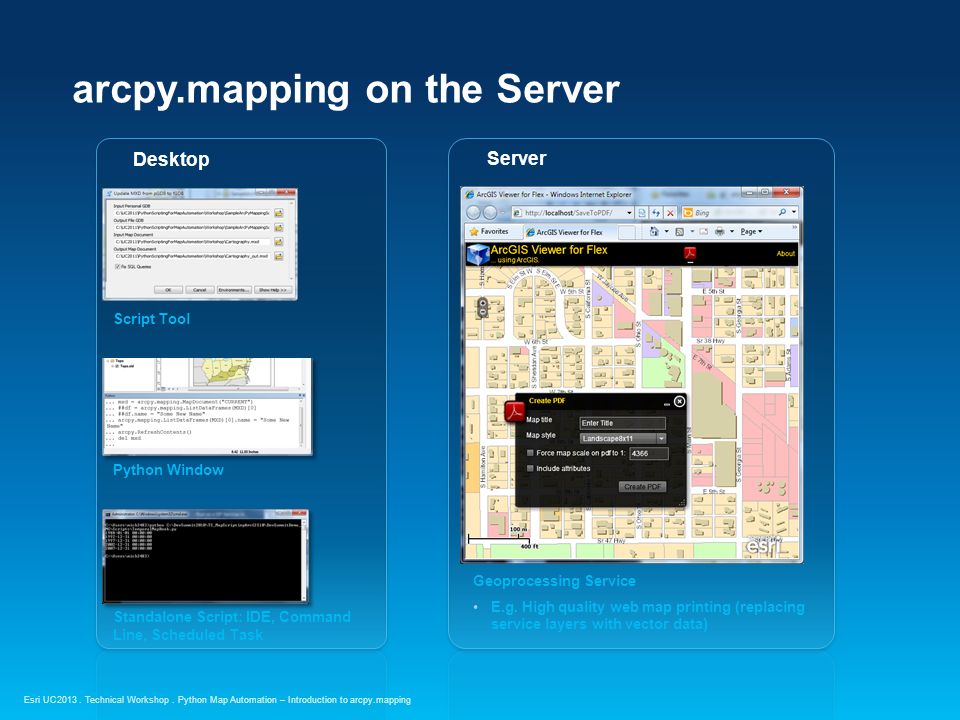
Task: Click the Compatibility View page icon
Action: click(641, 212)
